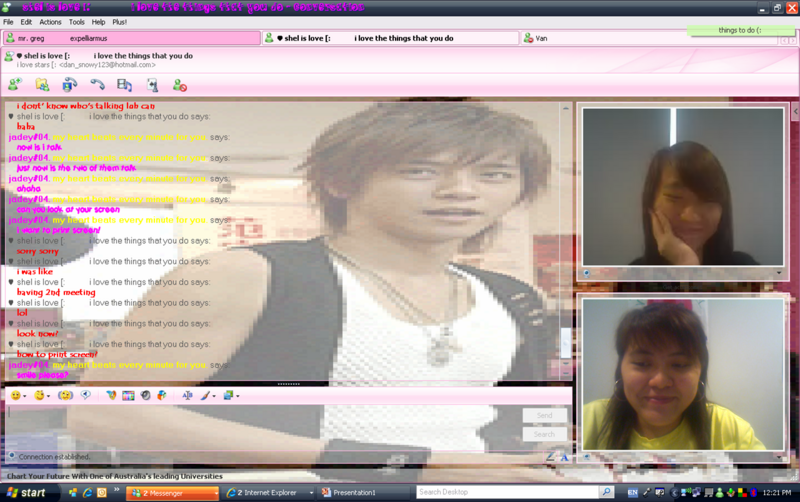The image size is (800, 502).
Task: Open the Actions menu
Action: 50,22
